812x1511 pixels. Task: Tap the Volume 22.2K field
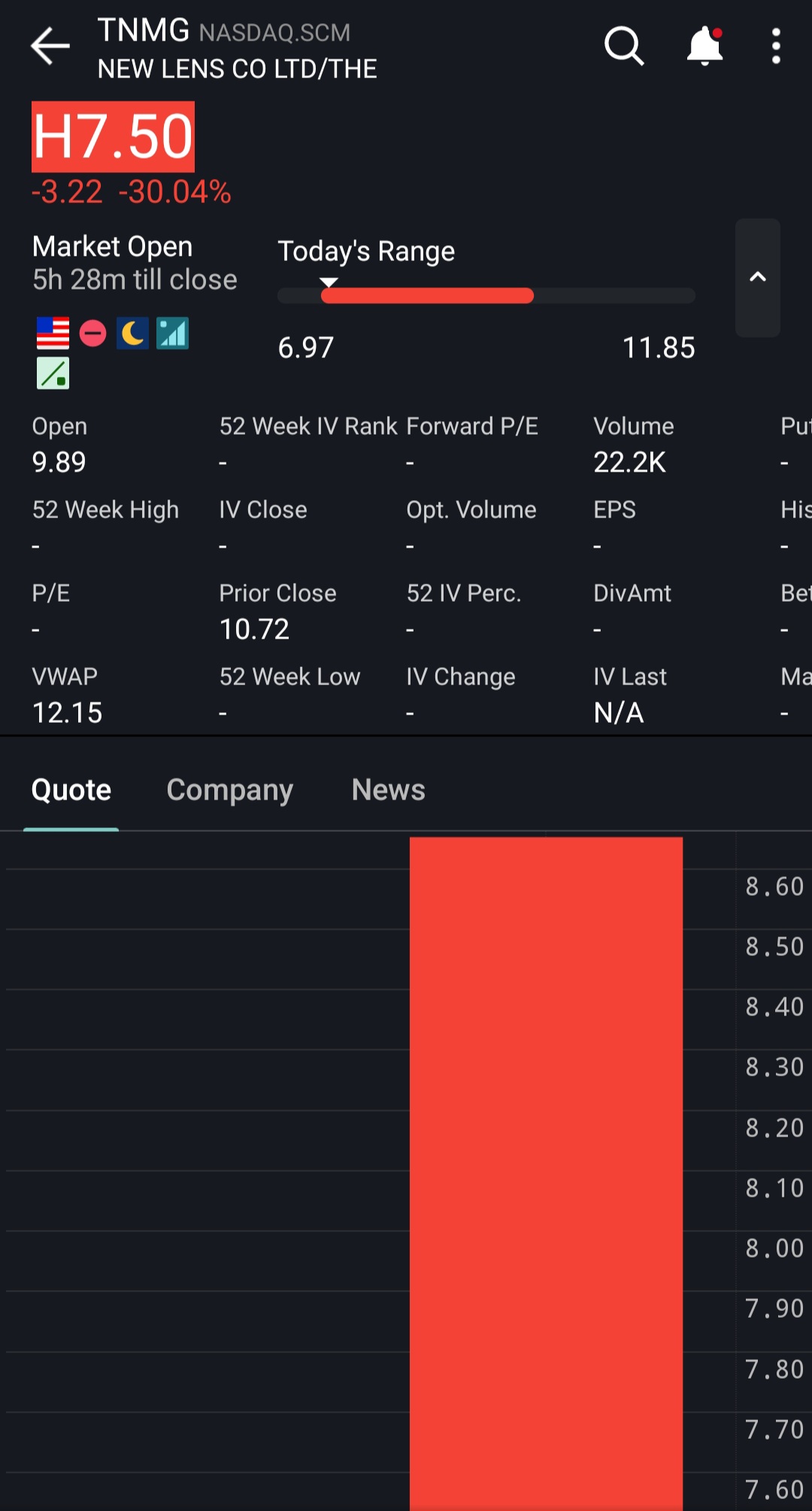pyautogui.click(x=633, y=445)
